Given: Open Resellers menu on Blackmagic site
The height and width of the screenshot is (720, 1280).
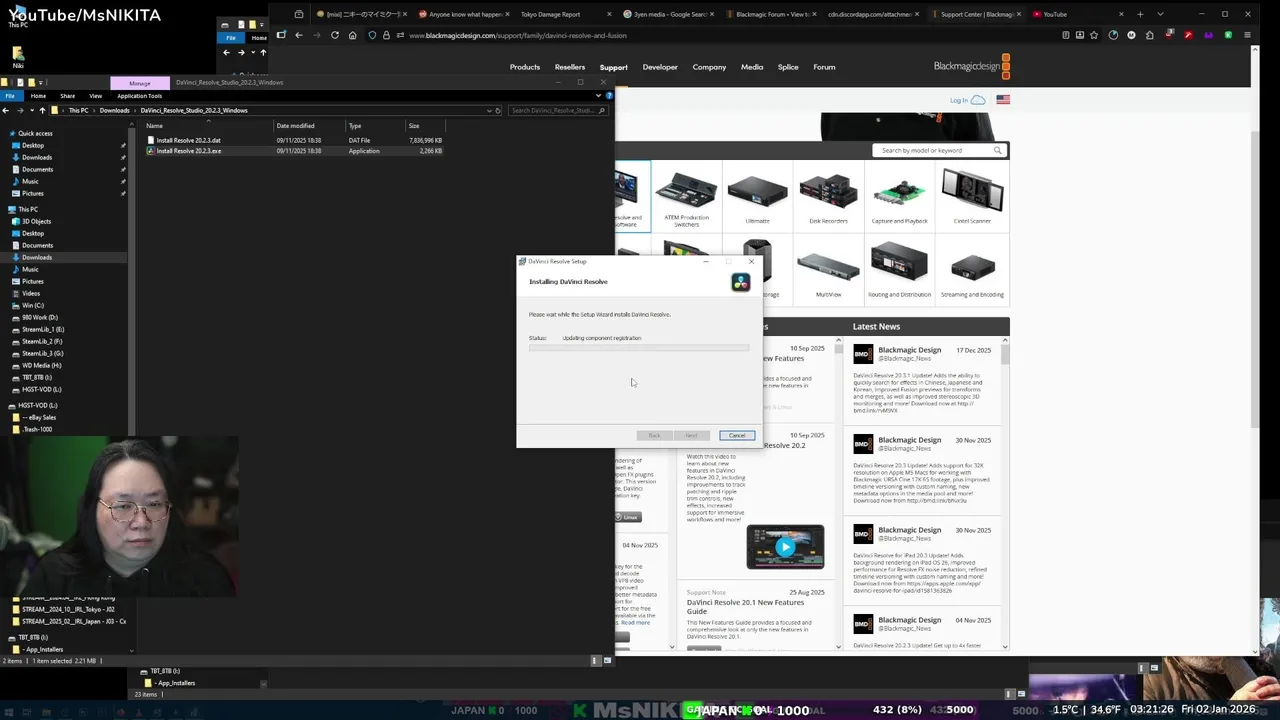Looking at the screenshot, I should pyautogui.click(x=570, y=67).
